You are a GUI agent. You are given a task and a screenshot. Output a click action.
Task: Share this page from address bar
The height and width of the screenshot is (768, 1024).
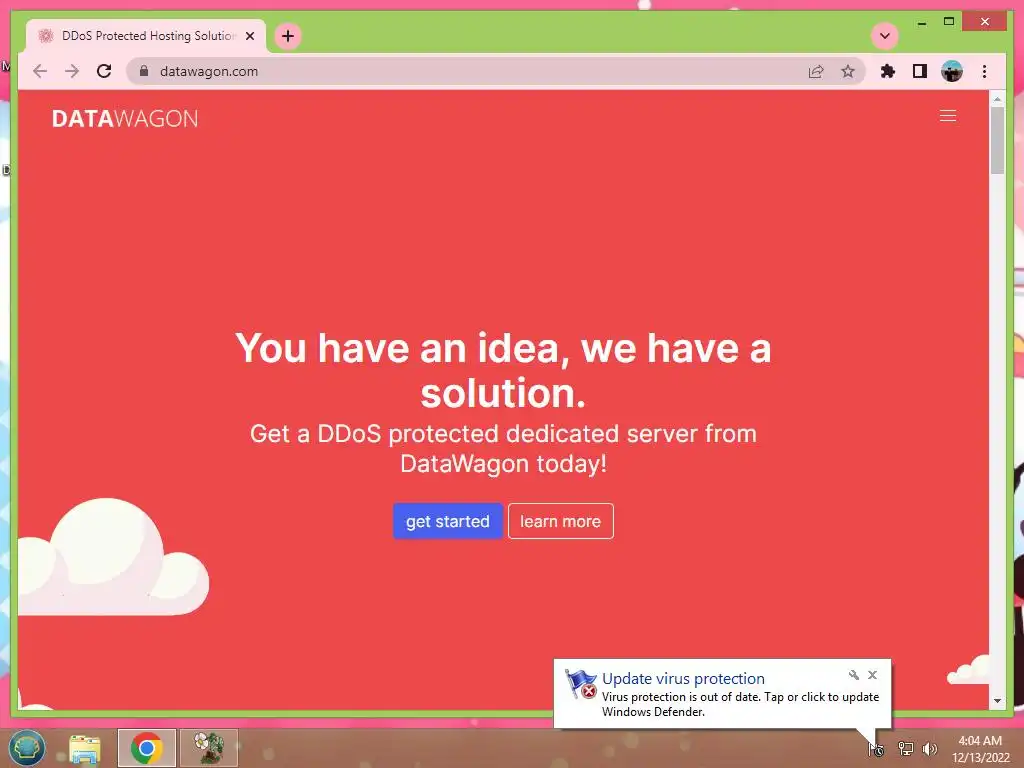816,71
